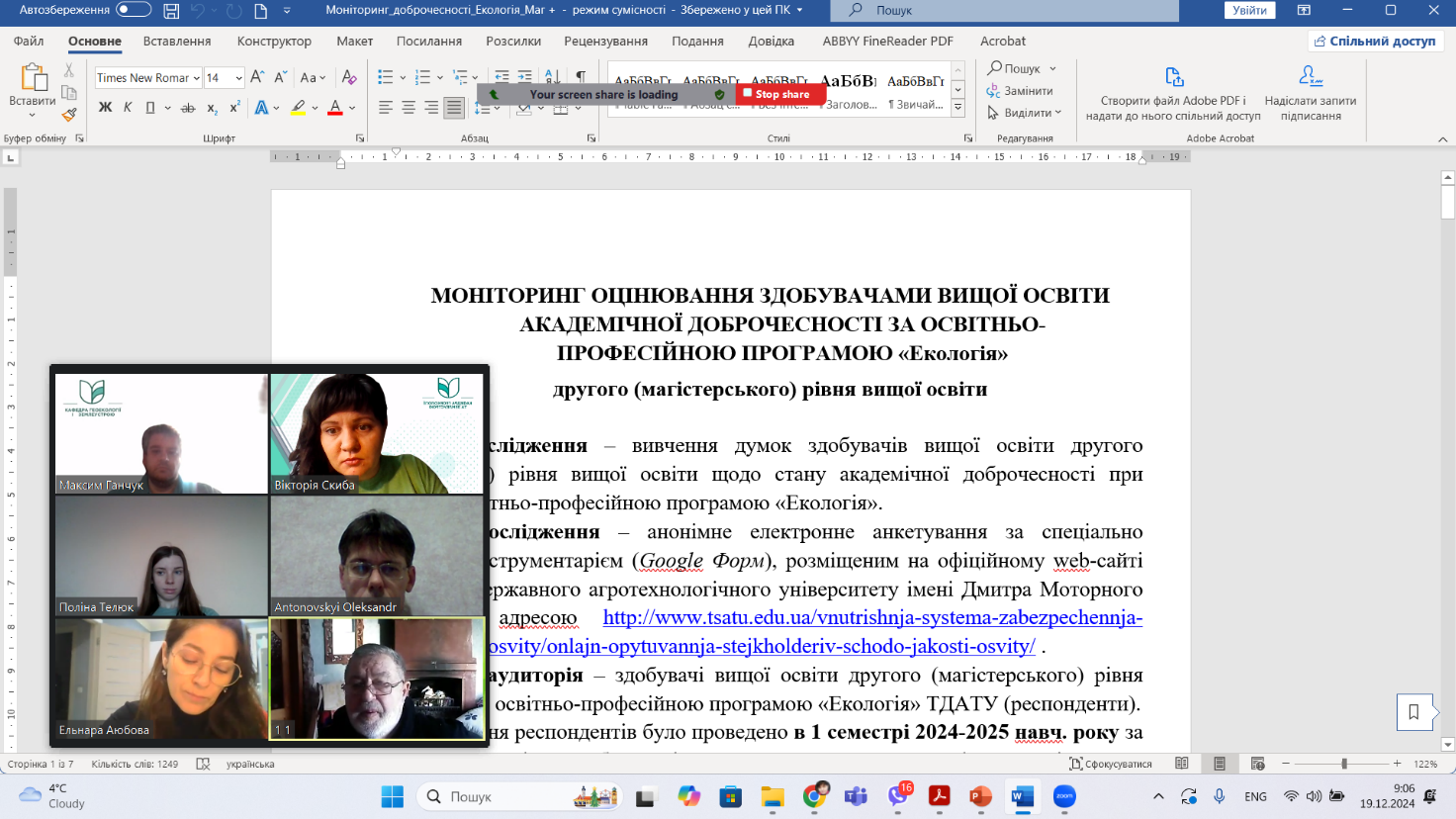Click the increase font size icon
Image resolution: width=1456 pixels, height=819 pixels.
257,77
